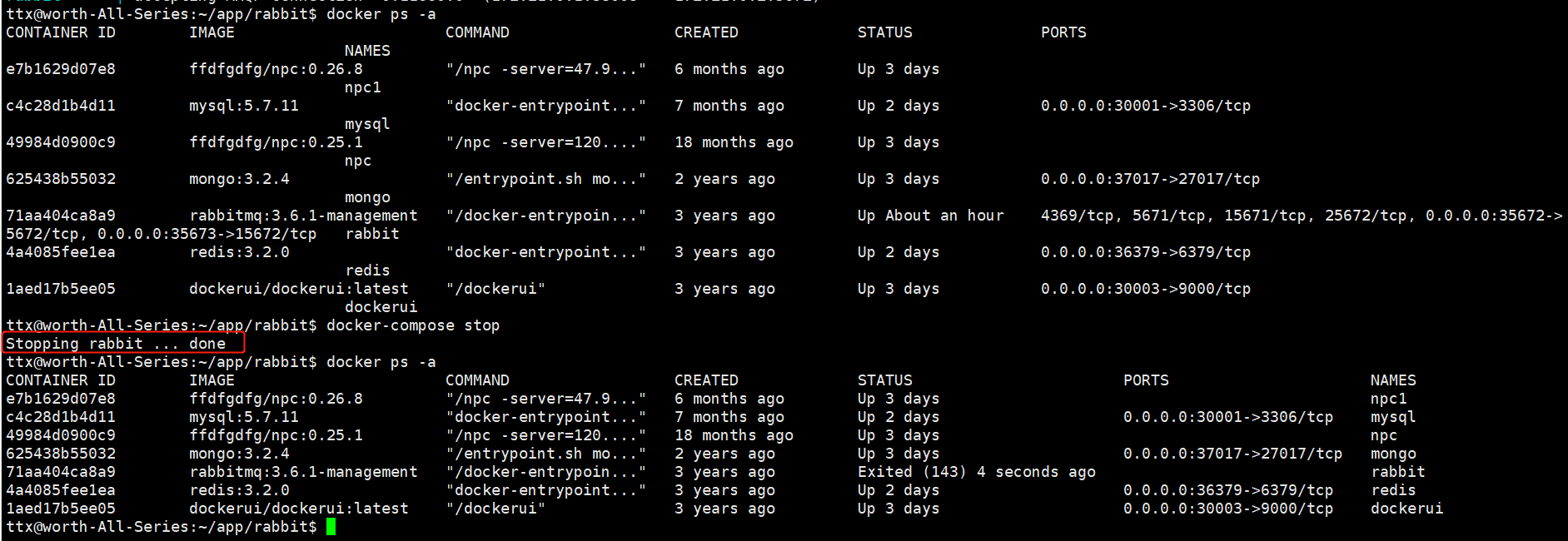This screenshot has width=1568, height=541.
Task: Click the 'COMMAND' header in the first listing
Action: (x=477, y=32)
